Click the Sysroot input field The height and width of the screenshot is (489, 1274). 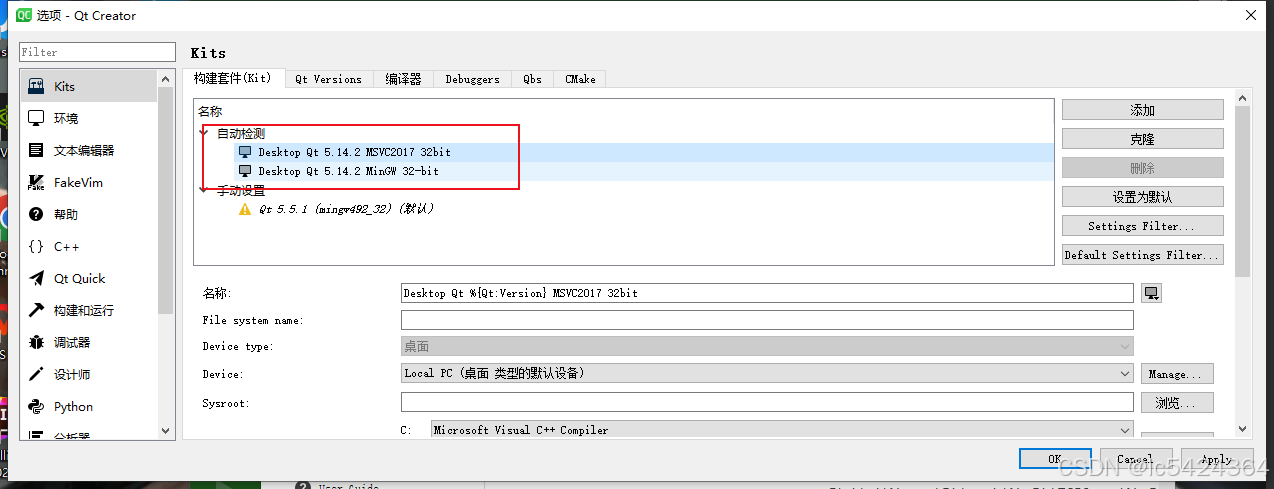pos(767,402)
